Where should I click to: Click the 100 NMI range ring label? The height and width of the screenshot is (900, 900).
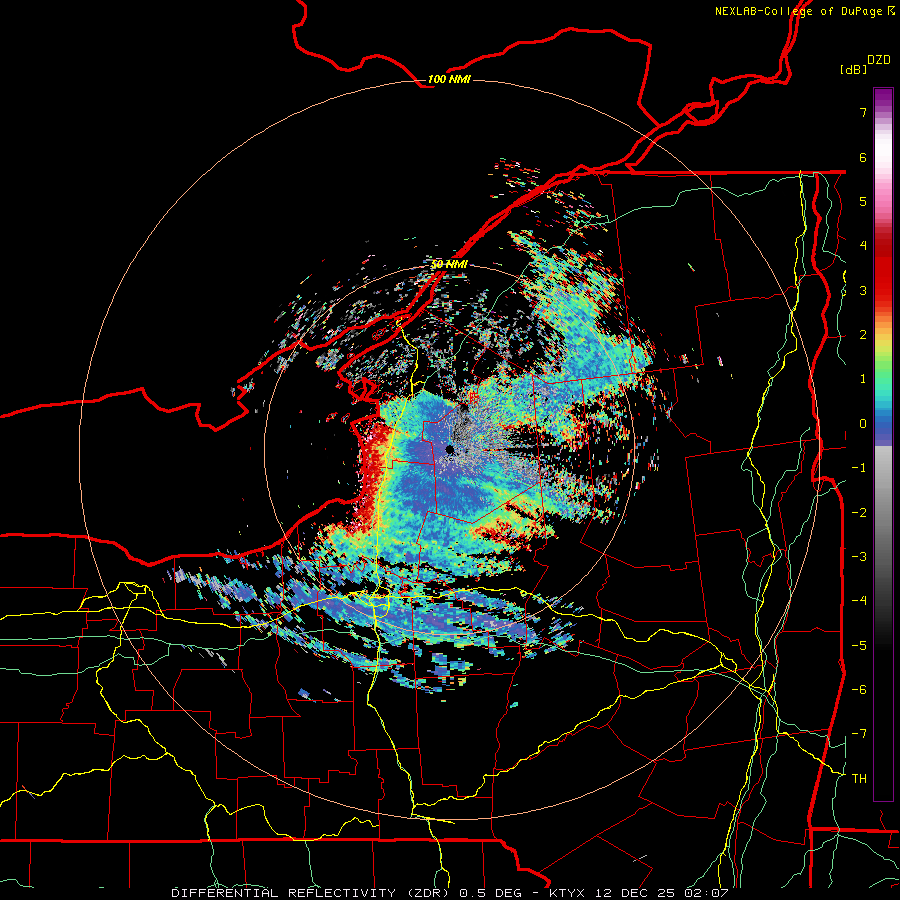449,79
